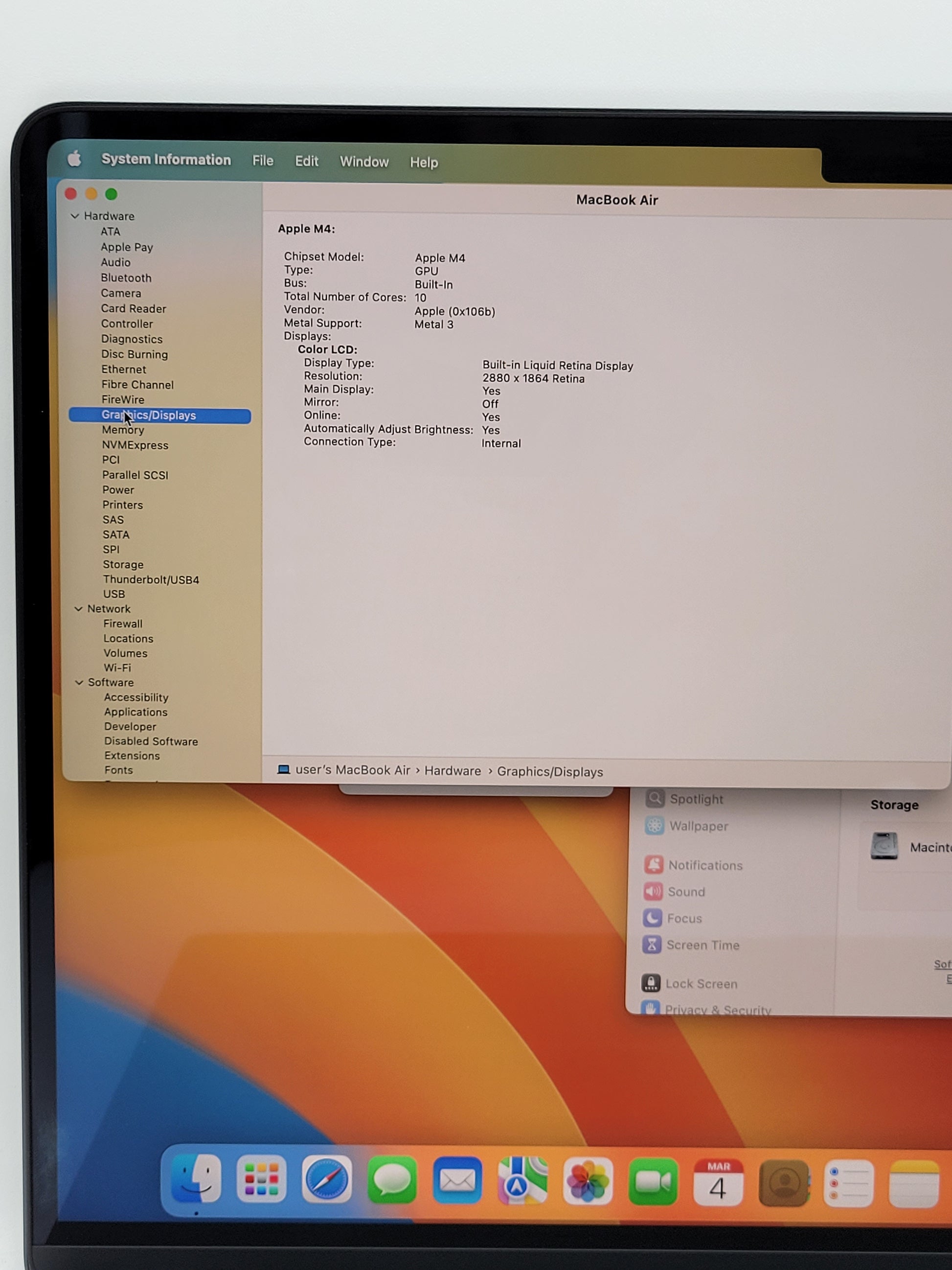Select Thunderbolt/USB4 in sidebar
Image resolution: width=952 pixels, height=1270 pixels.
coord(151,580)
